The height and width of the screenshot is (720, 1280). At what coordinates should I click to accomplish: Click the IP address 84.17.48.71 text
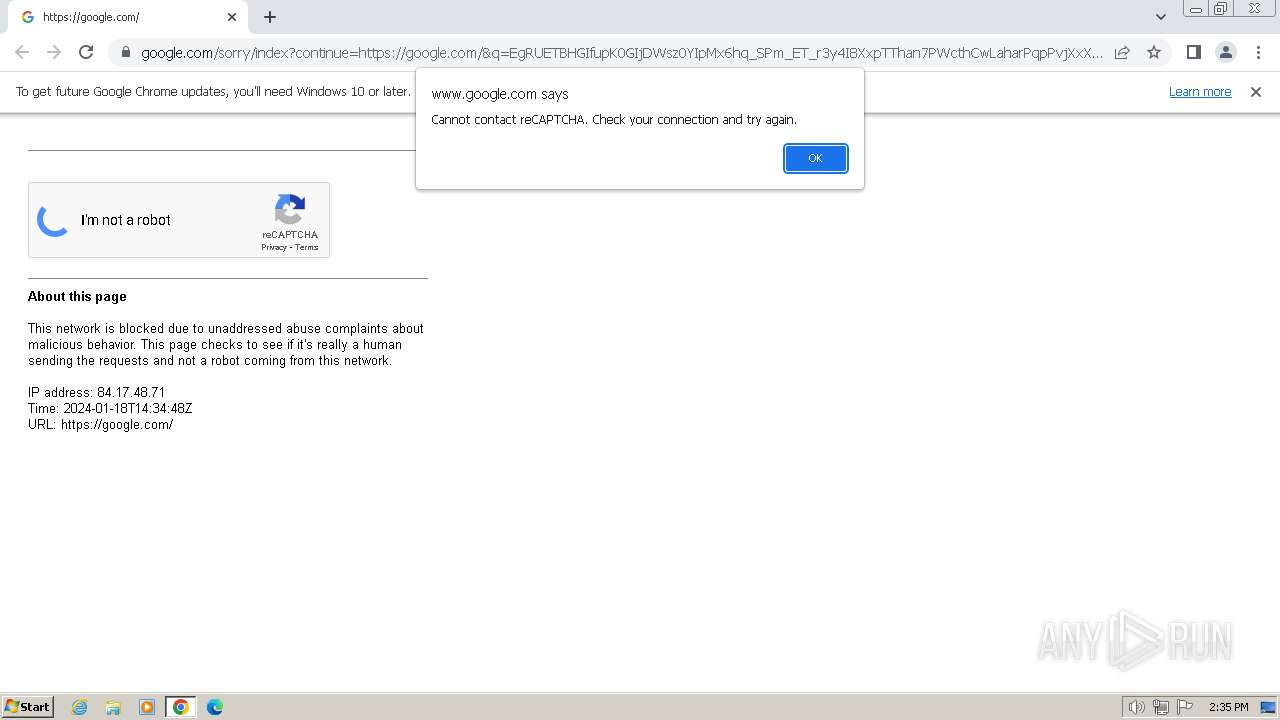96,392
